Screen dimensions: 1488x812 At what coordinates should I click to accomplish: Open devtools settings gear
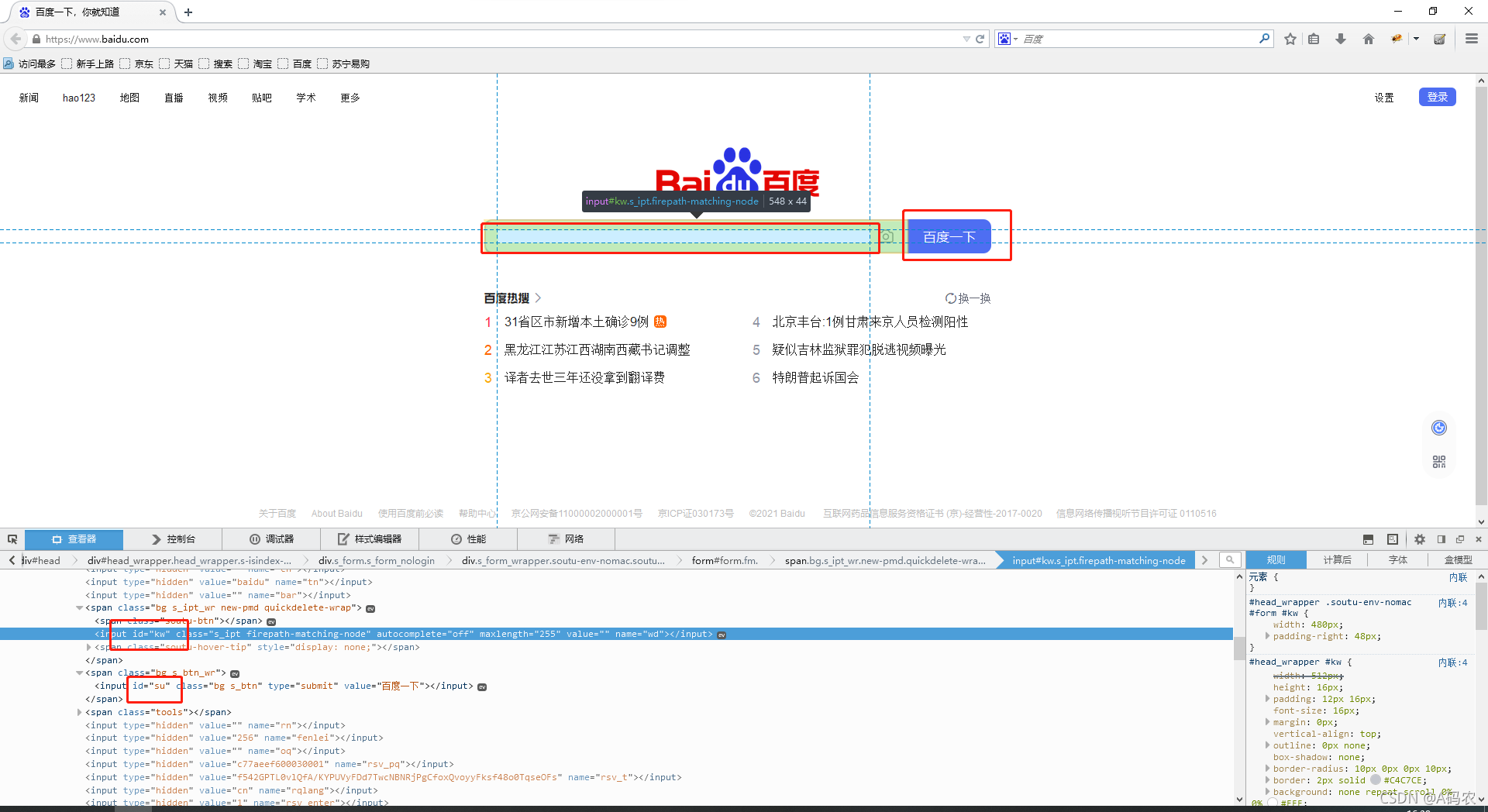click(x=1420, y=539)
